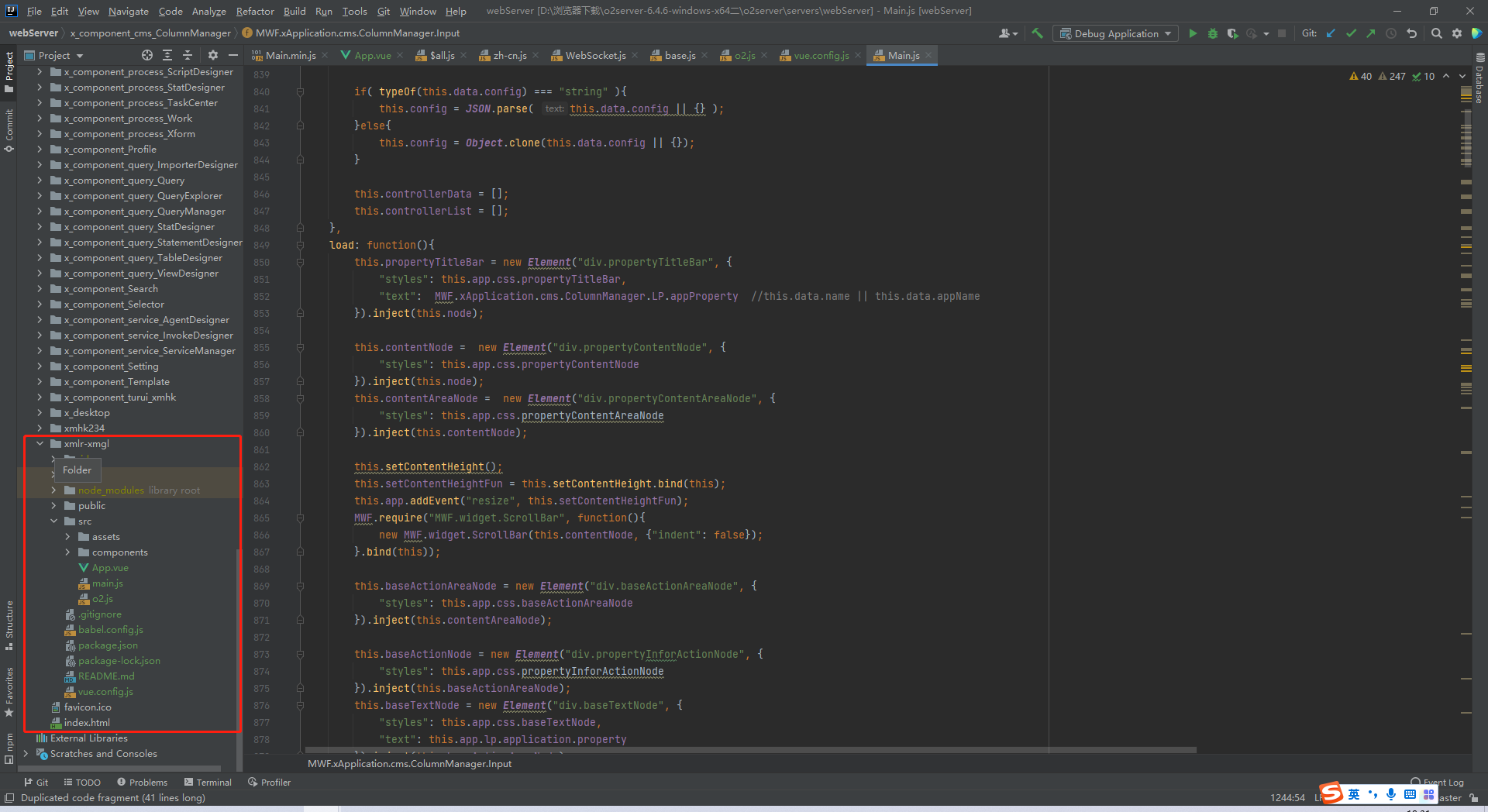Open the Debug Application configuration dropdown
This screenshot has width=1488, height=812.
[x=1115, y=33]
